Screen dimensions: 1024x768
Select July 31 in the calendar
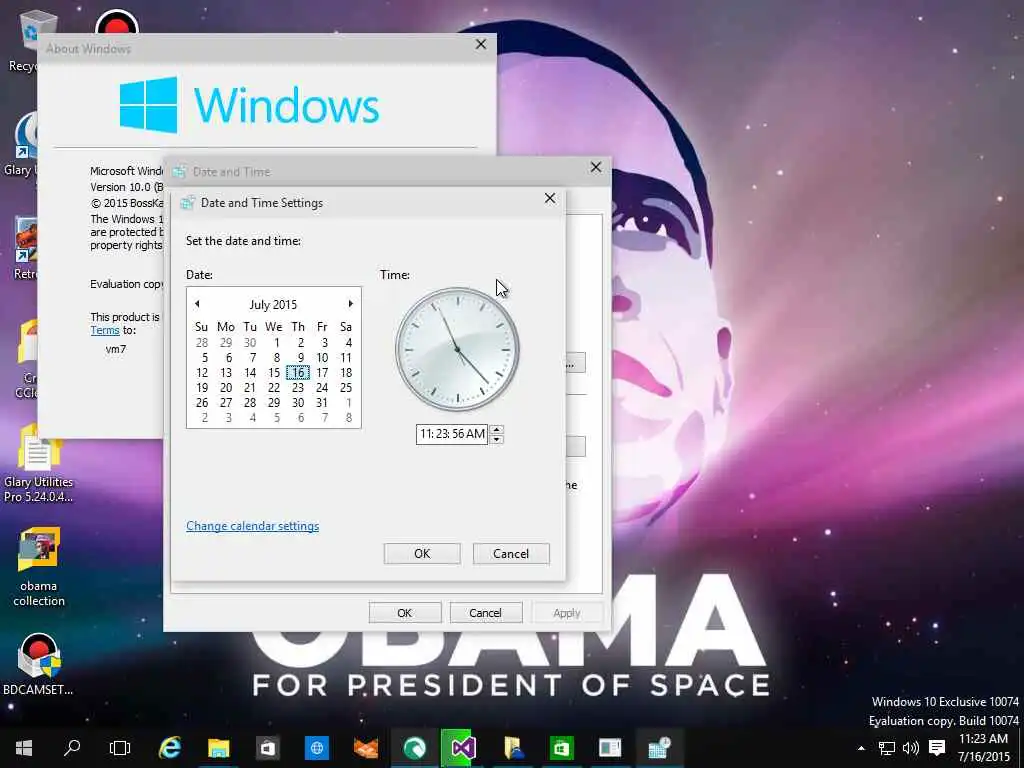point(322,403)
